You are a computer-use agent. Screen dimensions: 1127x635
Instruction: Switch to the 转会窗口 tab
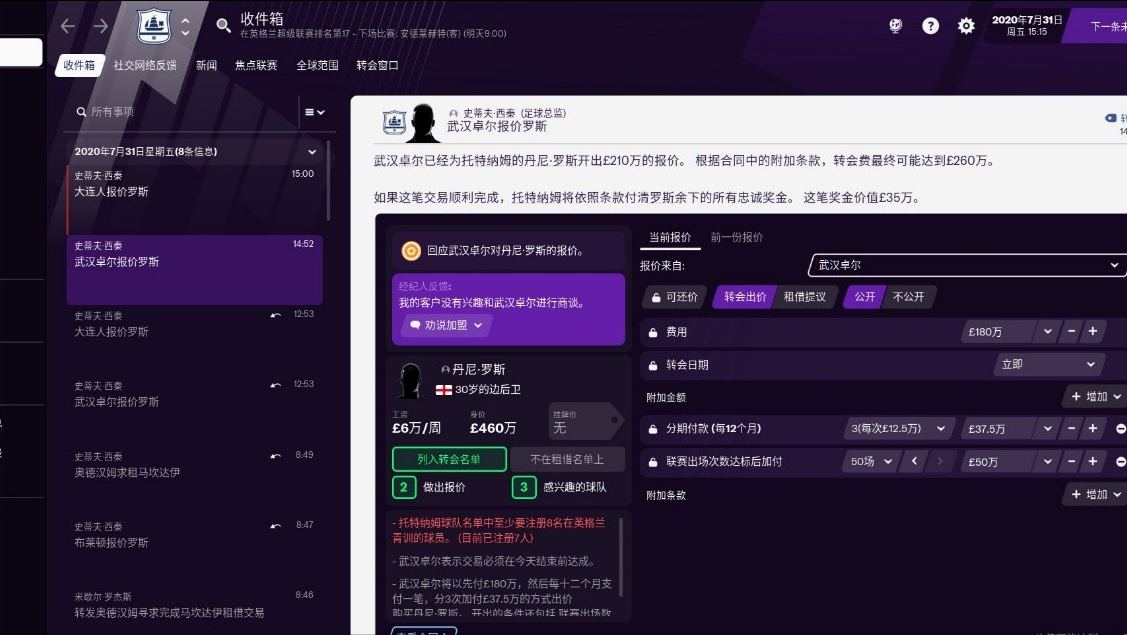click(x=377, y=65)
